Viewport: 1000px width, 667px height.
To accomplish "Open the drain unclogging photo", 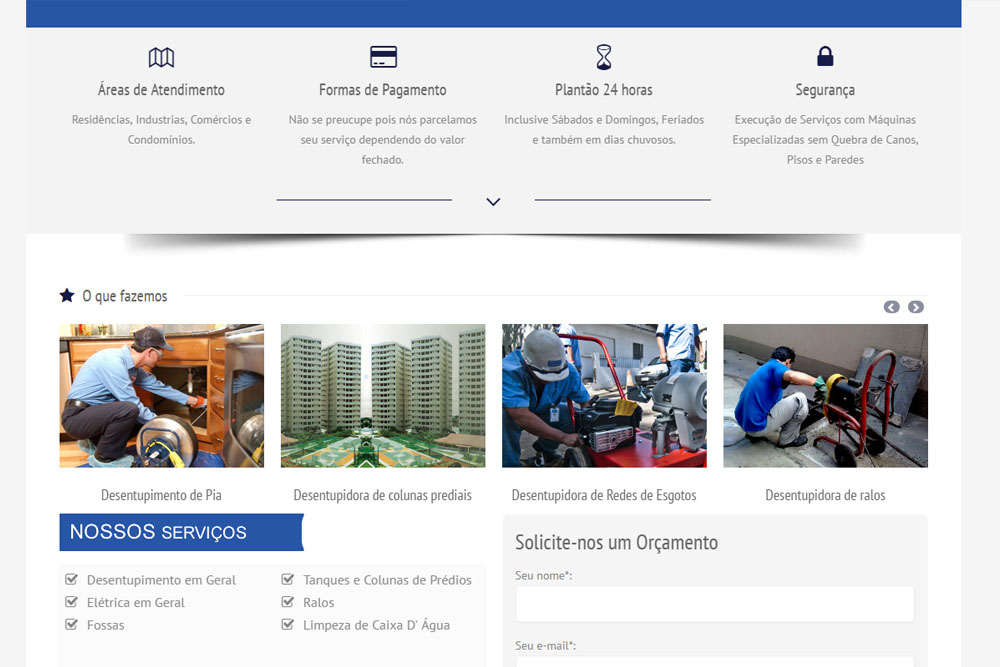I will click(x=825, y=395).
